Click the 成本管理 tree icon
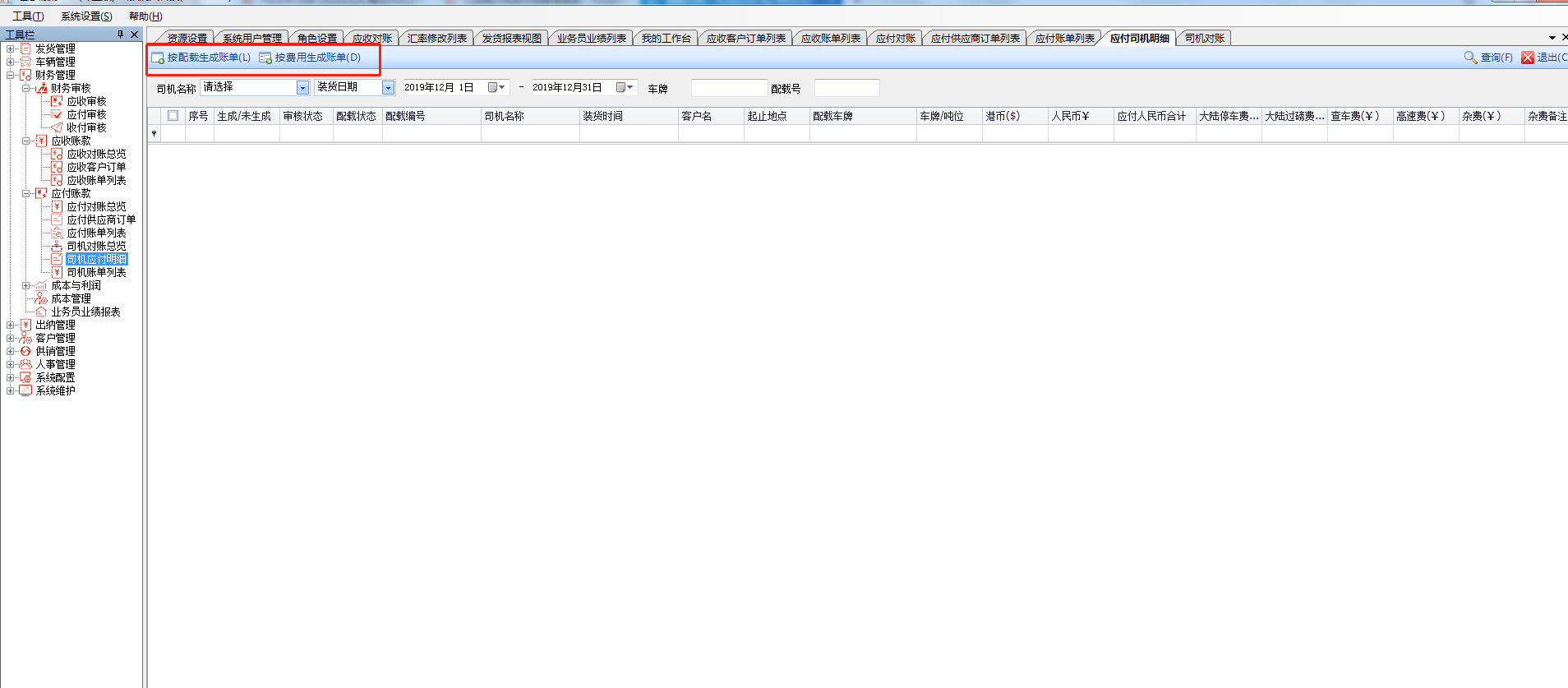The height and width of the screenshot is (688, 1568). pos(41,298)
